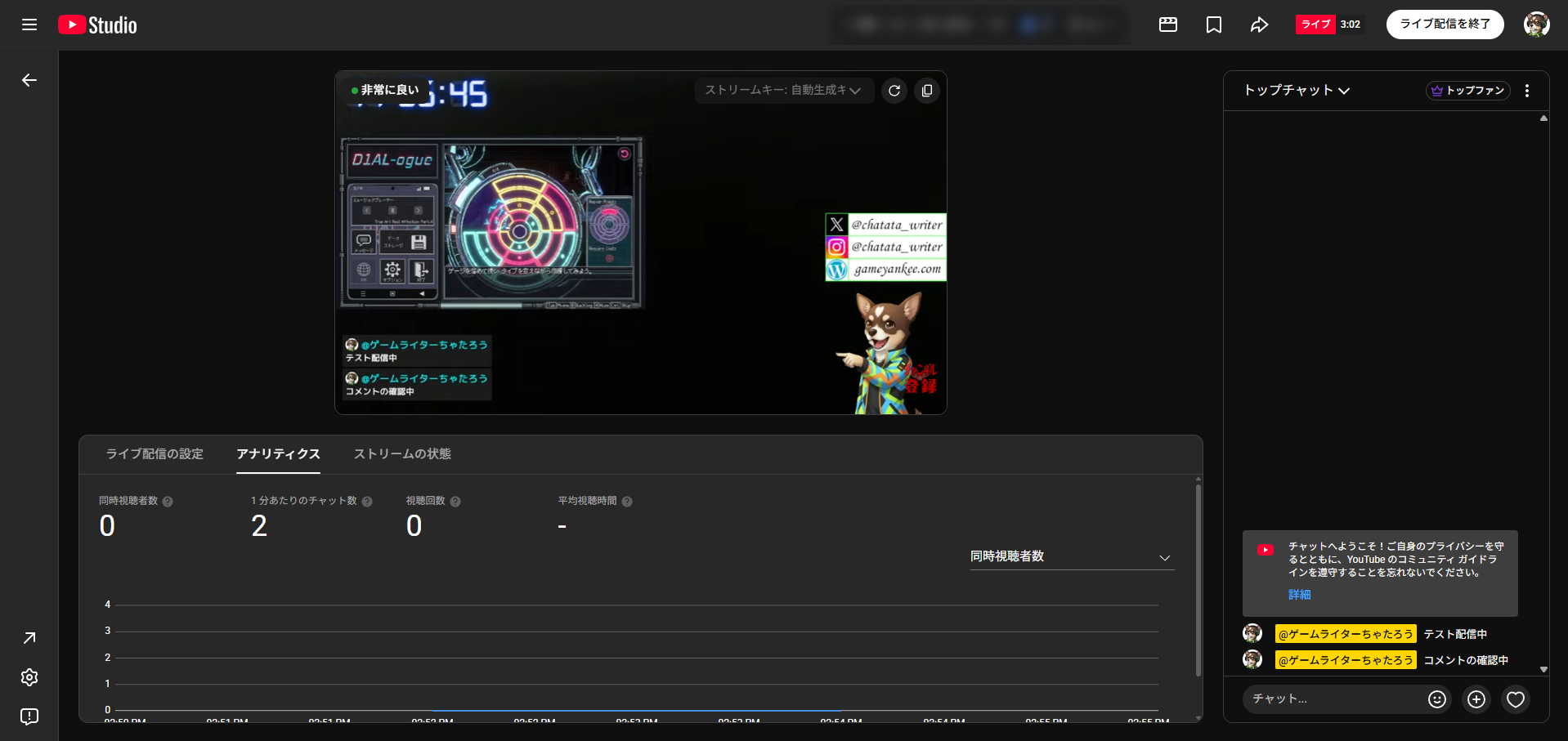Click help icon next to 同時視聴者数
Screen dimensions: 1568x741
pos(168,502)
